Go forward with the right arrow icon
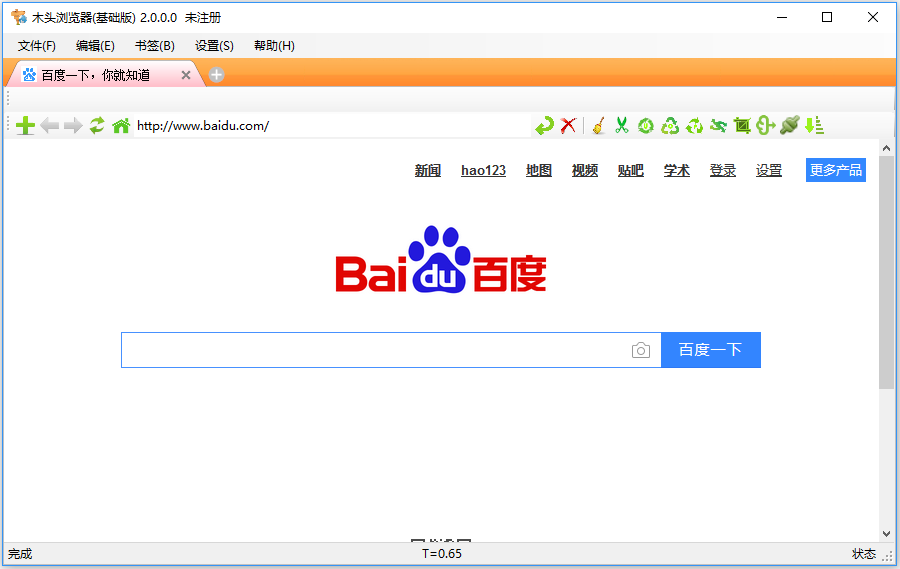 [73, 126]
